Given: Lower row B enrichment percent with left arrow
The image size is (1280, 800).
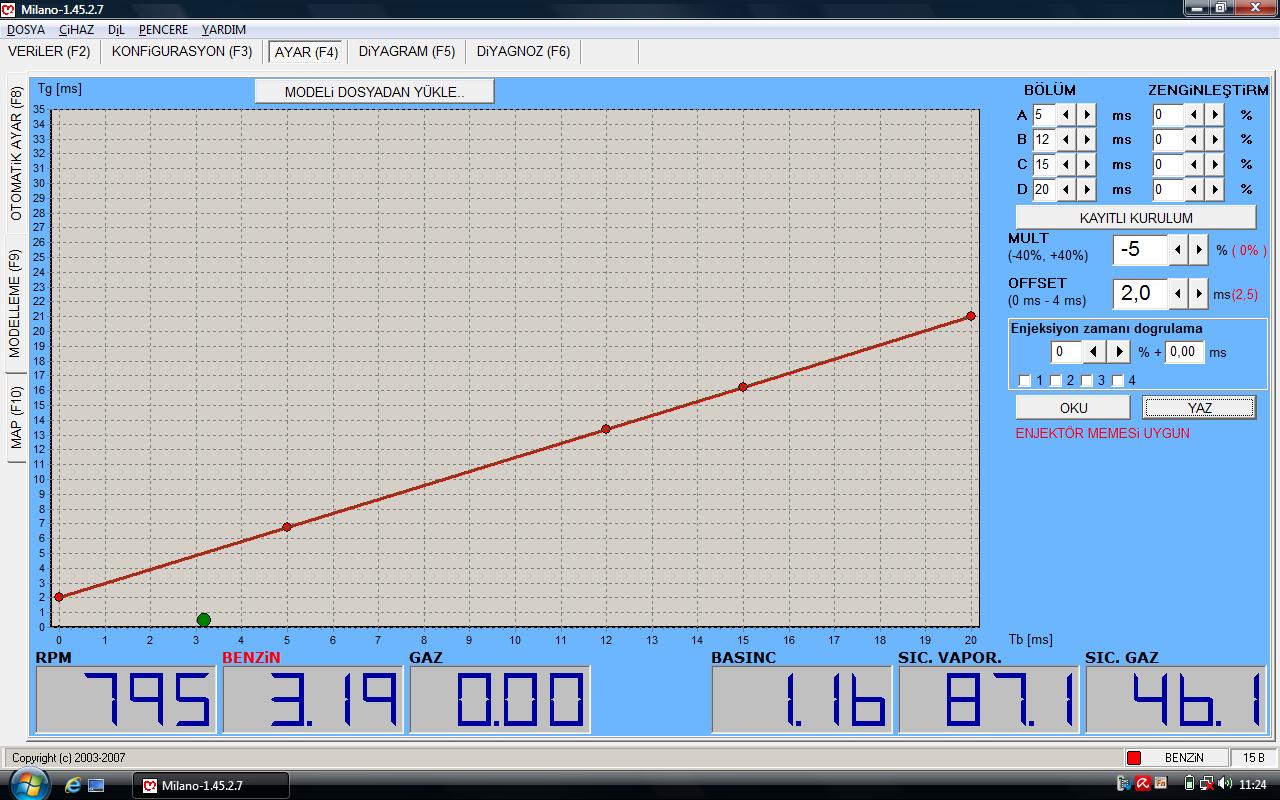Looking at the screenshot, I should click(x=1194, y=139).
